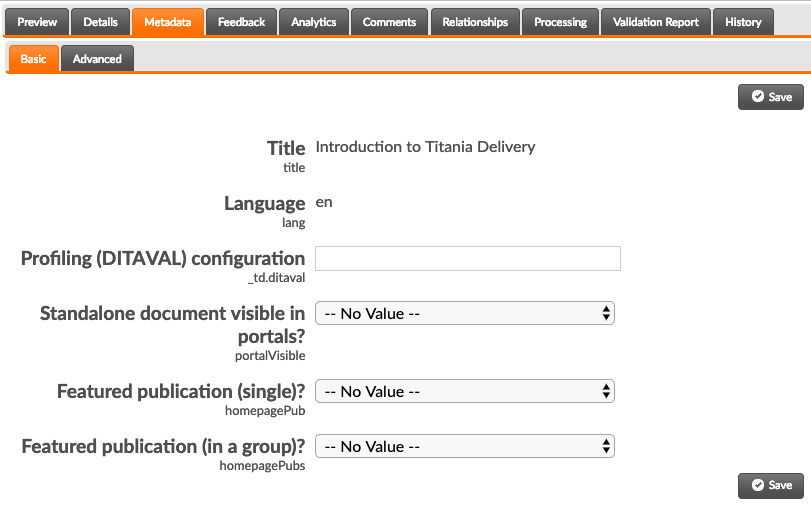This screenshot has width=811, height=509.
Task: Open the Feedback tab
Action: coord(241,22)
